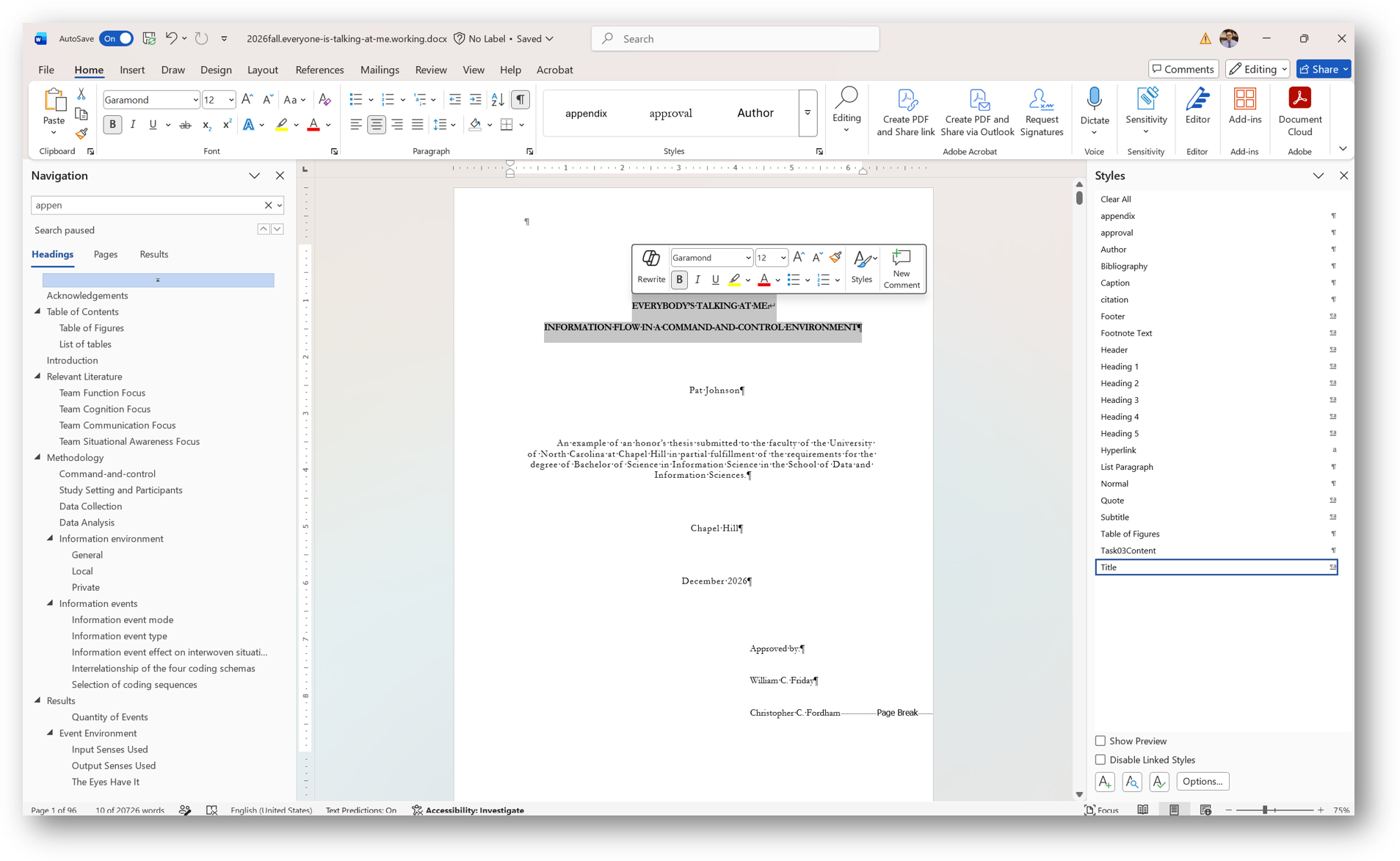The image size is (1400, 861).
Task: Toggle Underline in the ribbon
Action: coord(153,125)
